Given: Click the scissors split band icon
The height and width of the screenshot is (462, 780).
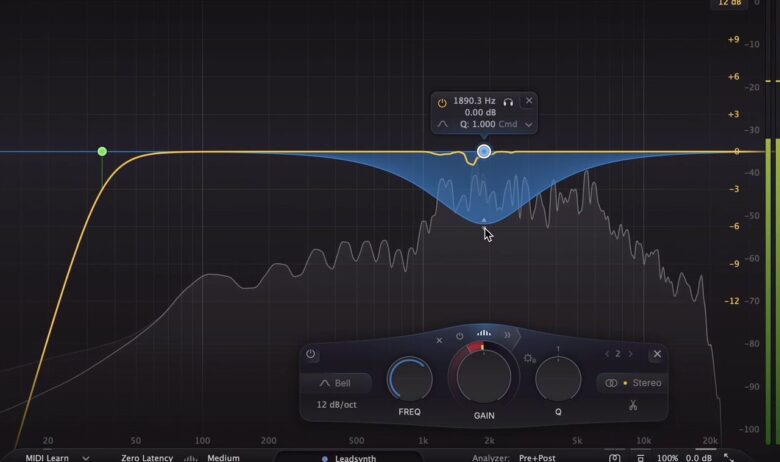Looking at the screenshot, I should 632,406.
